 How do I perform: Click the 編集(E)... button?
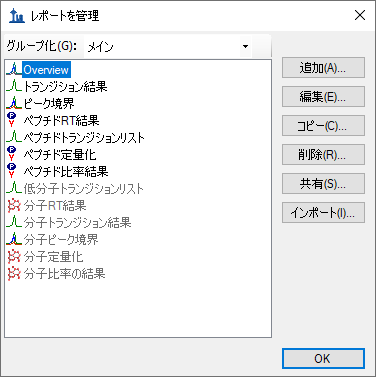pos(323,97)
